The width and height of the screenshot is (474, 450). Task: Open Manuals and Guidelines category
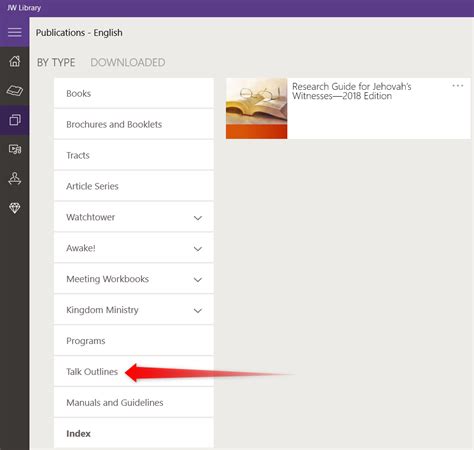tap(134, 403)
